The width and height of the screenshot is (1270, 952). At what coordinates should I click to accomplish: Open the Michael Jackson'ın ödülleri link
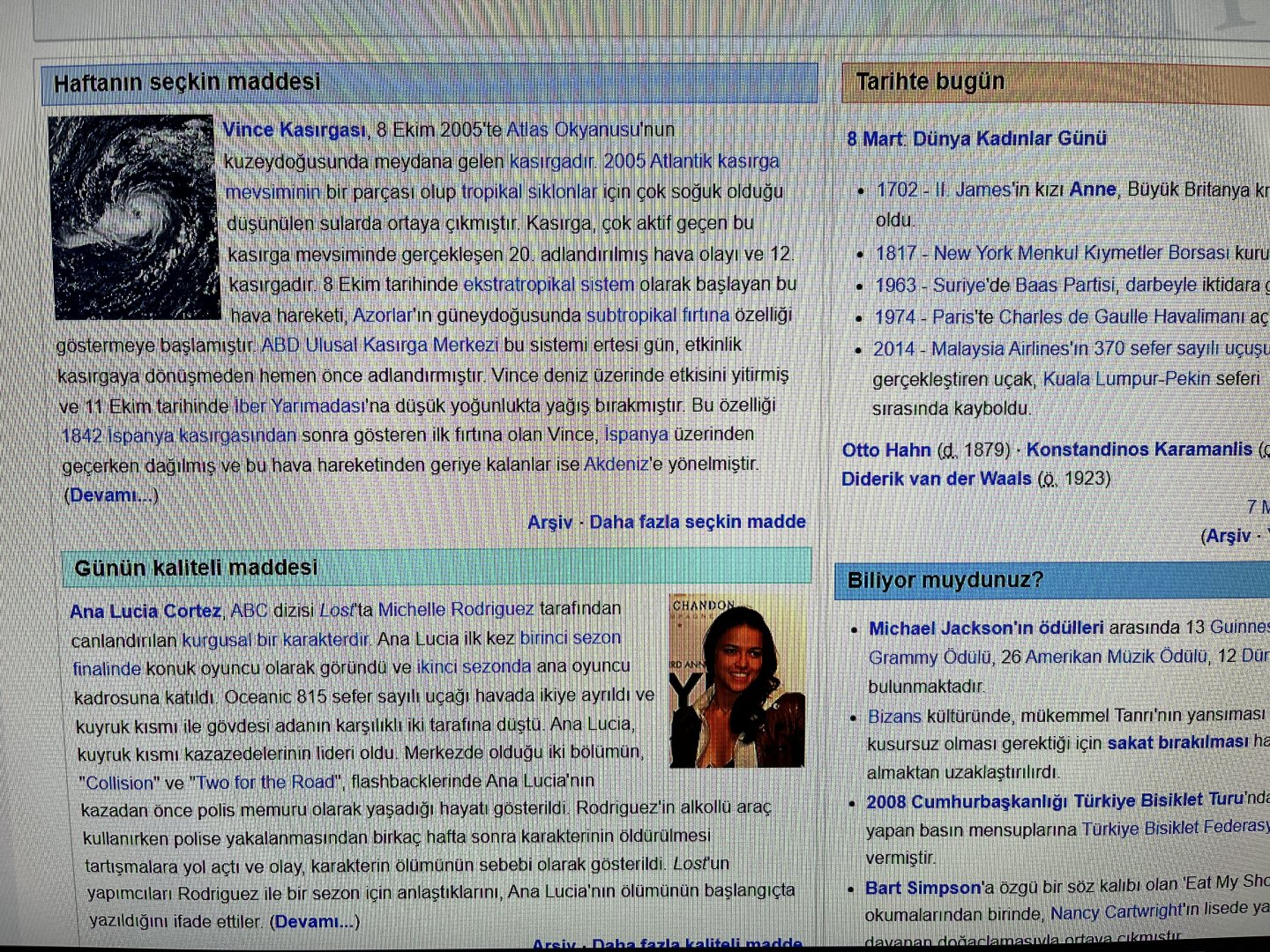pyautogui.click(x=986, y=628)
